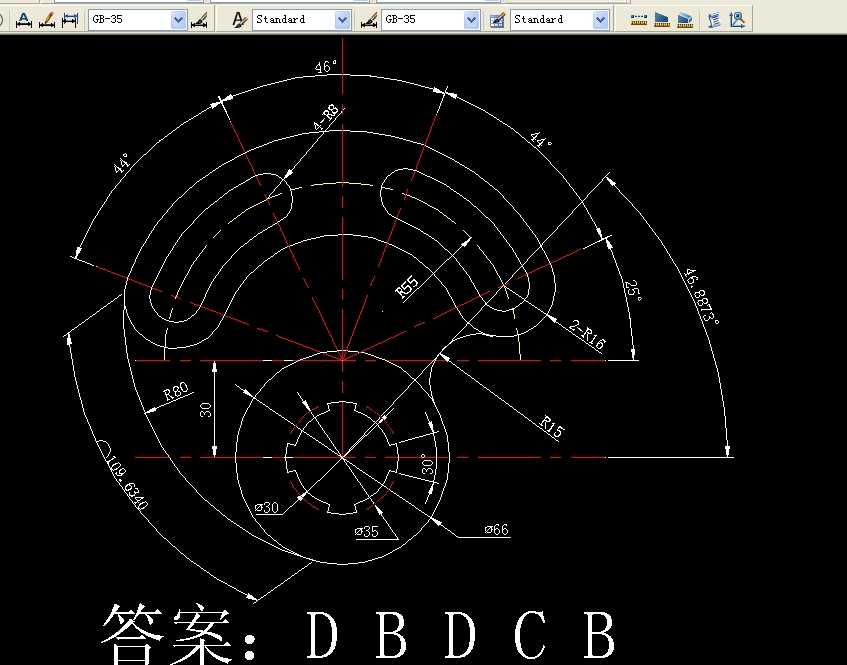Open Dimension Style icon between Standard and GB-35 dropdowns
847x665 pixels.
369,20
